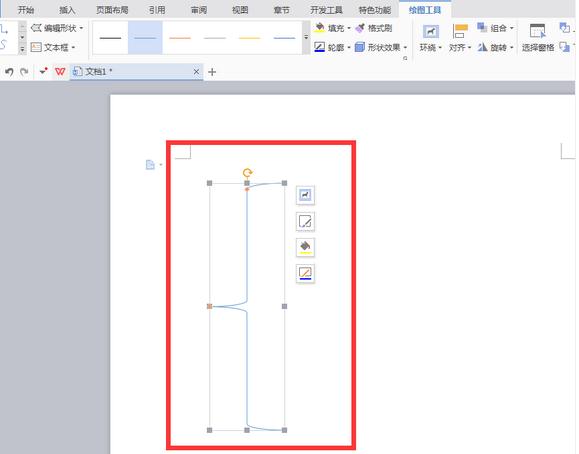
Task: Click the redo arrow icon
Action: tap(24, 72)
